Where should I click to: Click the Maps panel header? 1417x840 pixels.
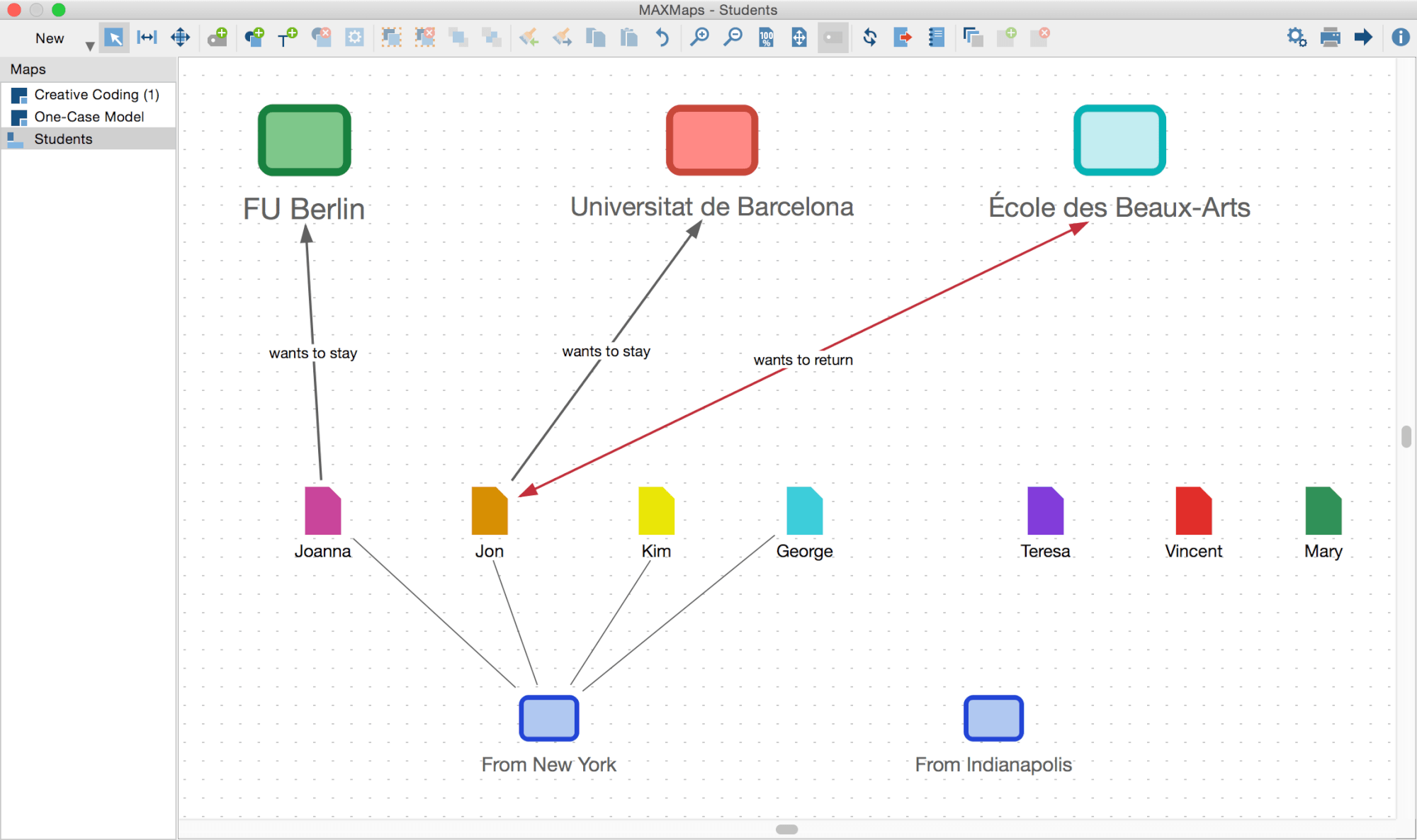coord(89,69)
